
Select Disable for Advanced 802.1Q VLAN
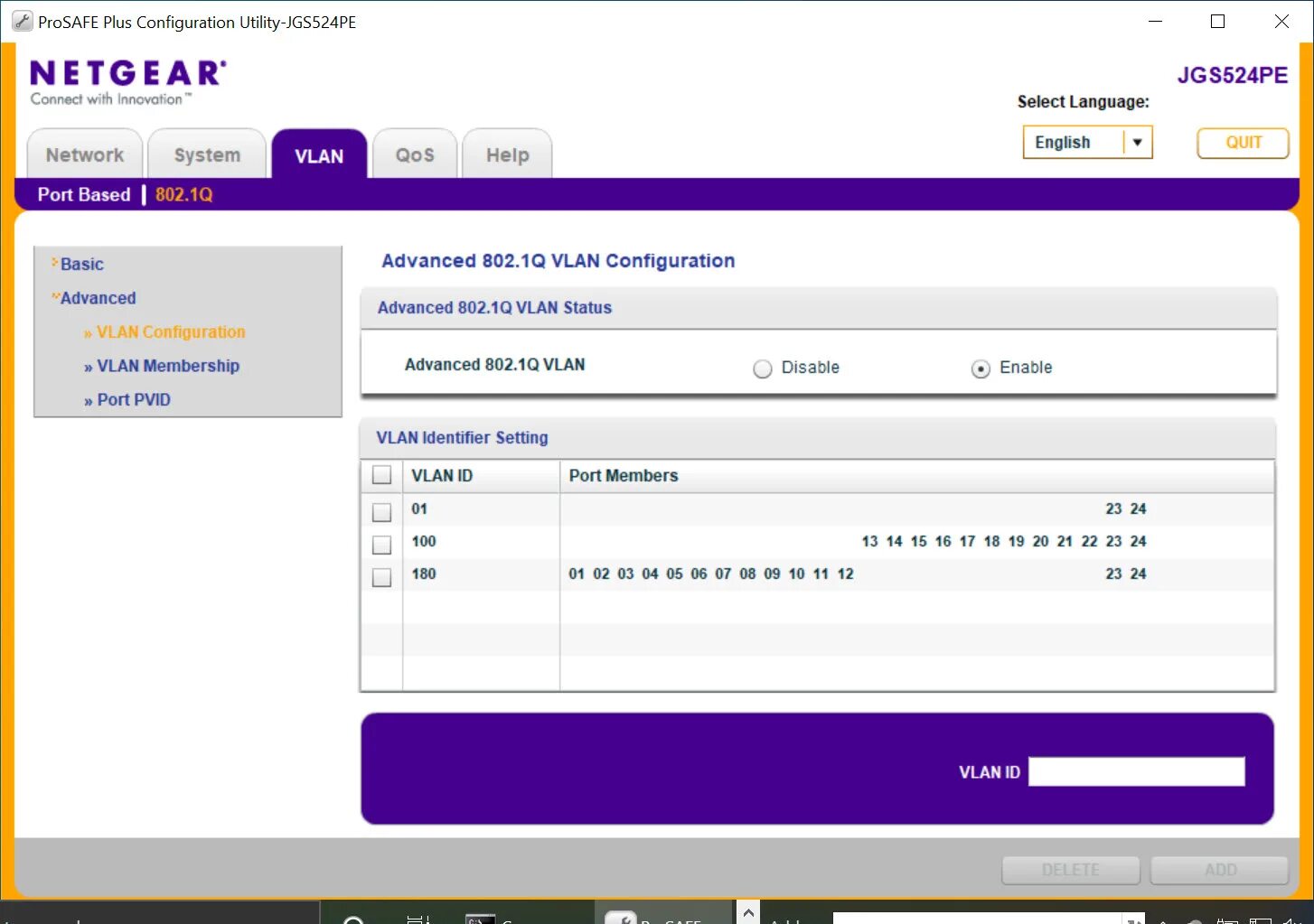763,369
